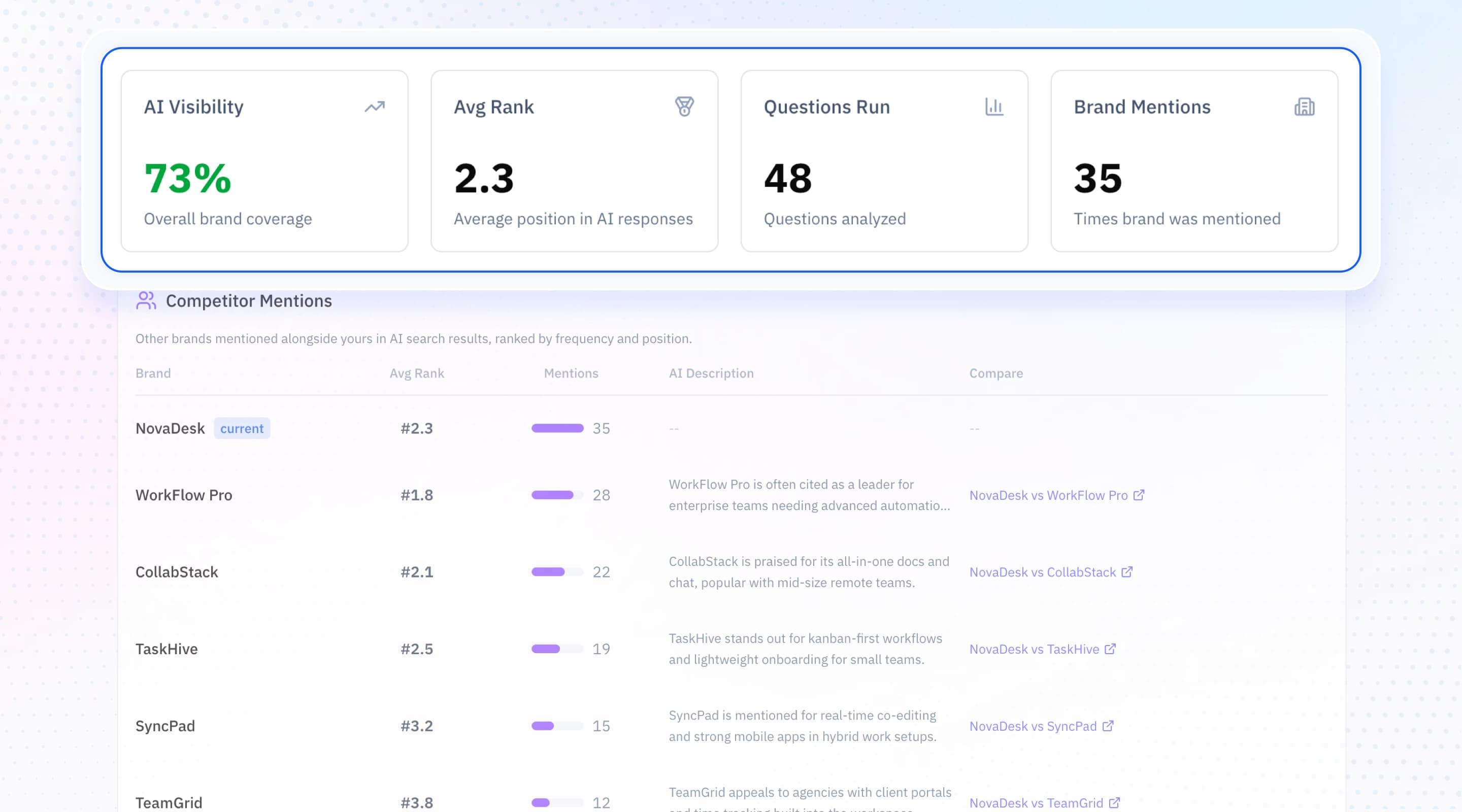Open NovaDesk vs SyncPad comparison
This screenshot has height=812, width=1462.
click(1033, 726)
